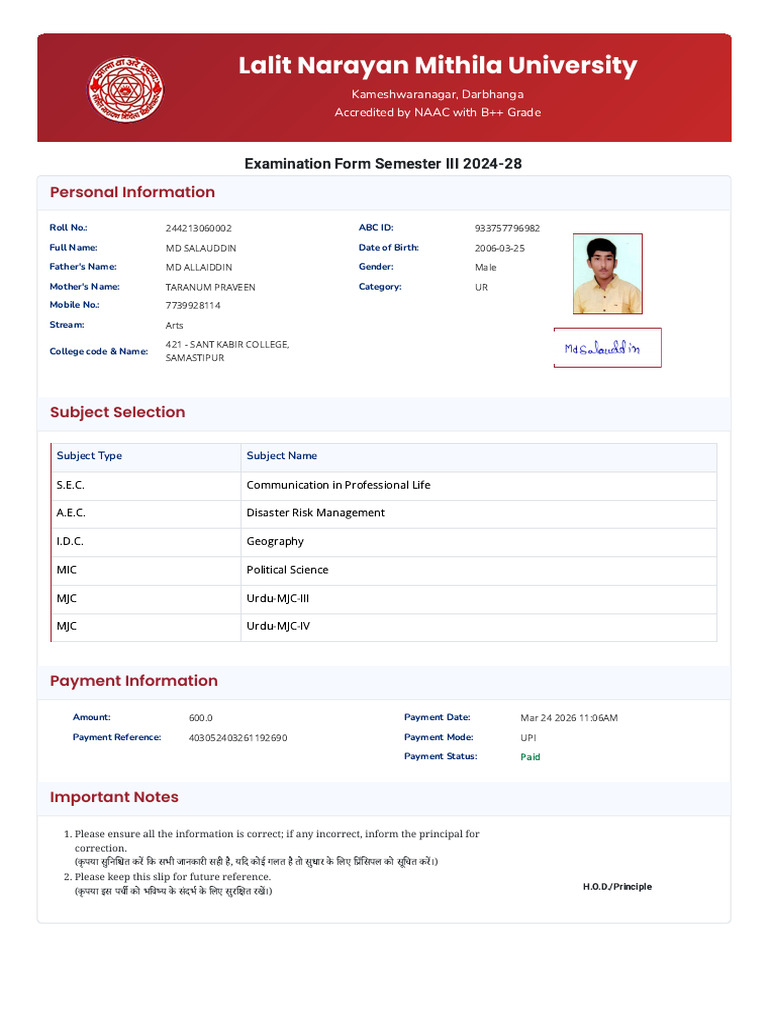This screenshot has height=1024, width=768.
Task: Click the payment mode value UPI
Action: pos(528,738)
